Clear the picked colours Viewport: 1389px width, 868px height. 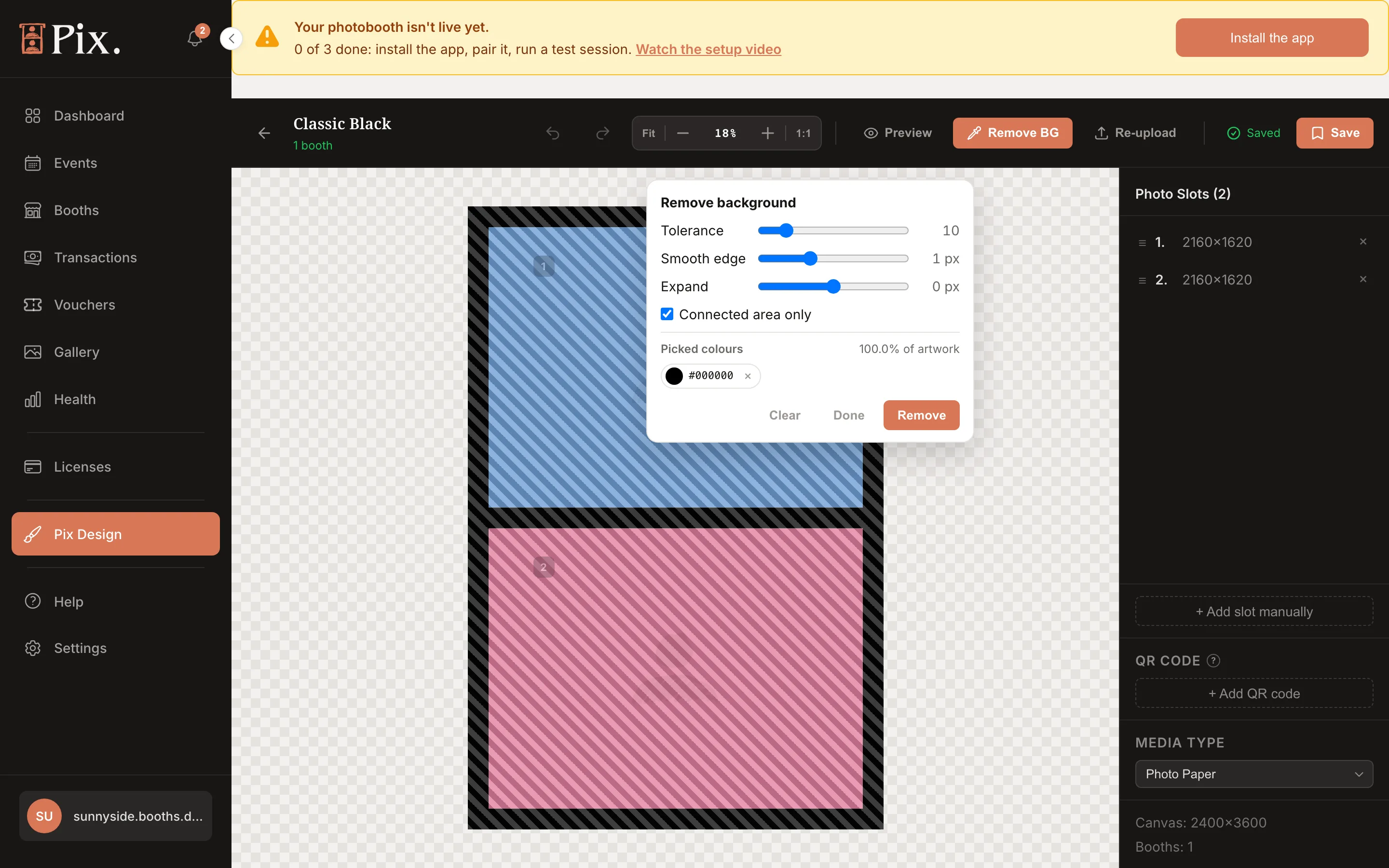784,415
